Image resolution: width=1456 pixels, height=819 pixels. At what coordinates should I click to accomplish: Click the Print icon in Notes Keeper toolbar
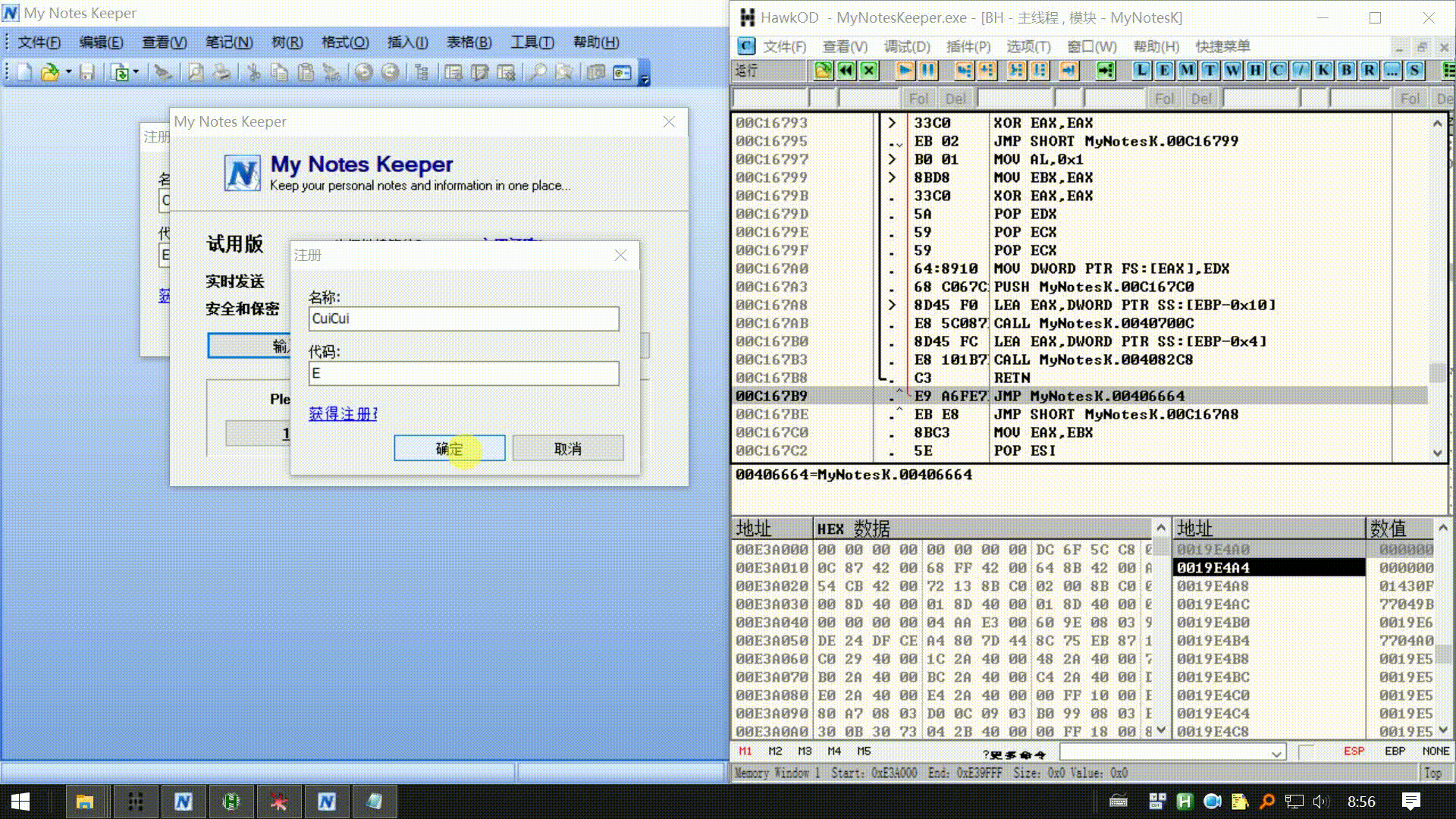tap(221, 72)
